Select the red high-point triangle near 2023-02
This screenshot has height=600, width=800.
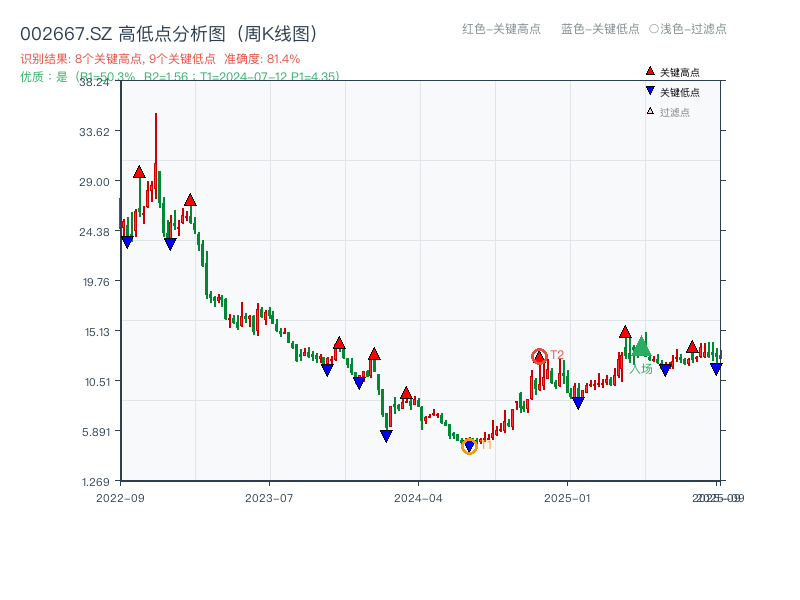coord(188,199)
